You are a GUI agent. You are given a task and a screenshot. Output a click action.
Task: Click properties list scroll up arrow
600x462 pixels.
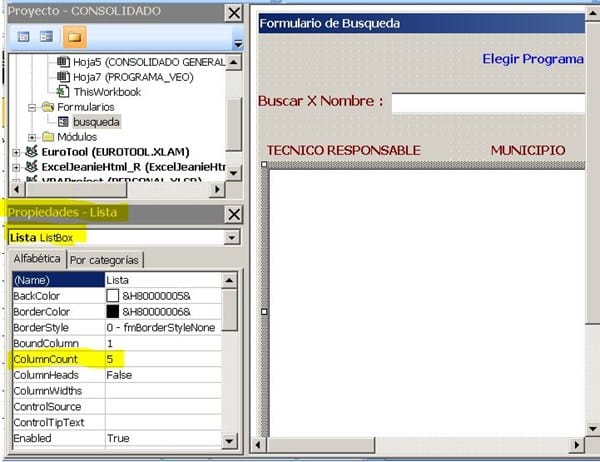pyautogui.click(x=229, y=281)
